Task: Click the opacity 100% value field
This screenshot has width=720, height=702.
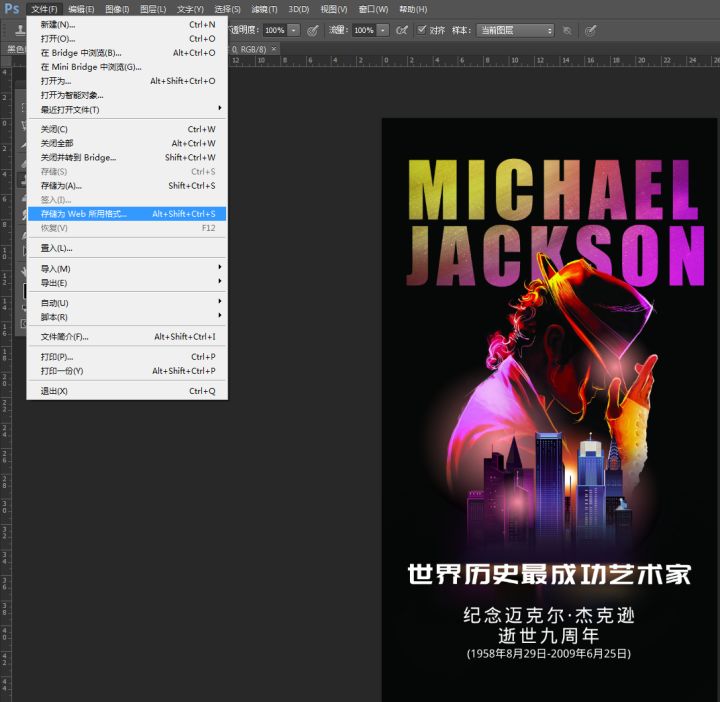Action: tap(276, 30)
